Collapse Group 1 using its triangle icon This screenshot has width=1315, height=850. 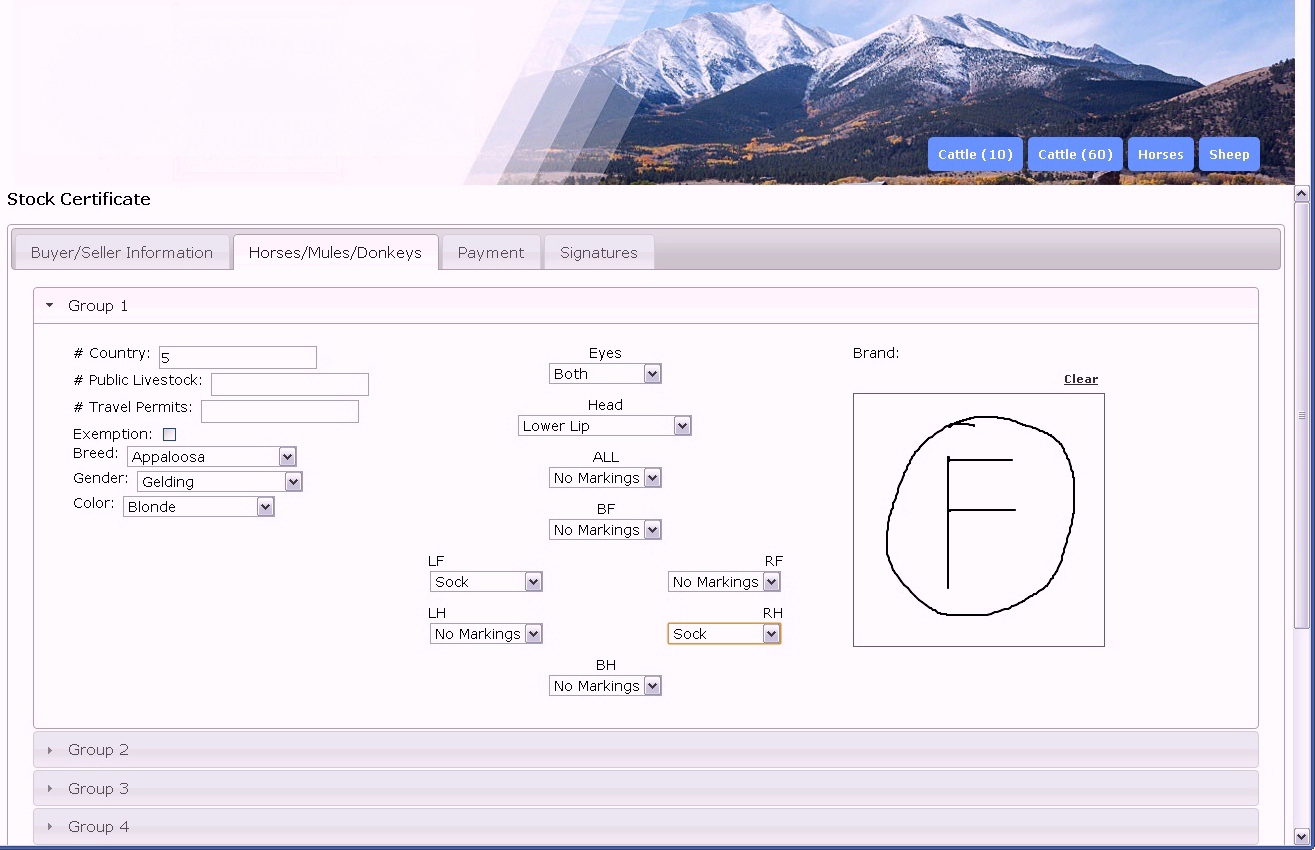click(x=50, y=306)
